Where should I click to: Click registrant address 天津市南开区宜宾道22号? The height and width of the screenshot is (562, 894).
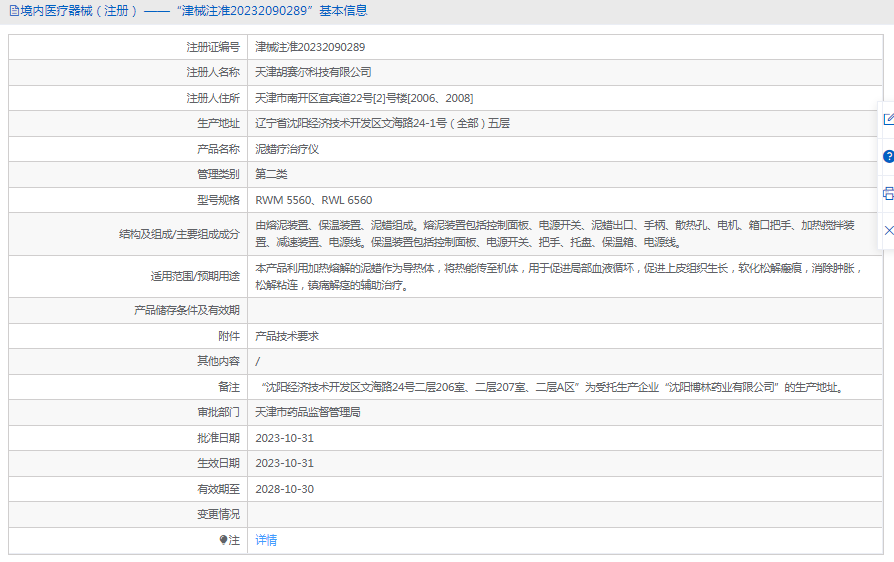(x=364, y=98)
